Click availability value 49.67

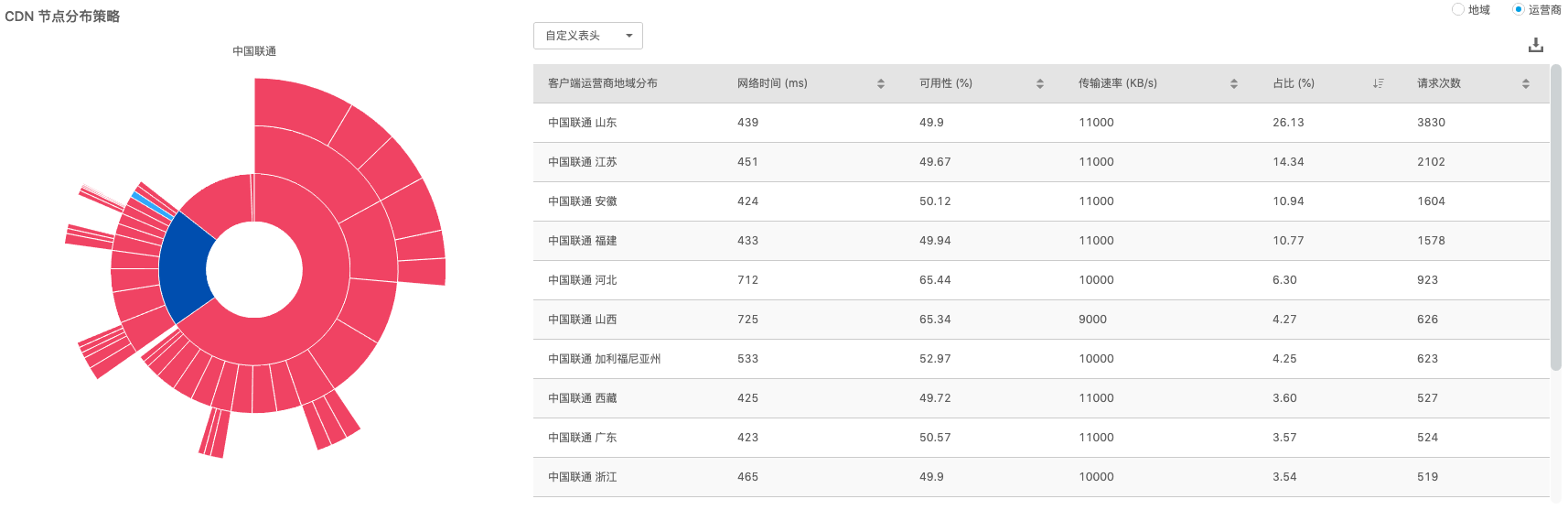(x=935, y=162)
